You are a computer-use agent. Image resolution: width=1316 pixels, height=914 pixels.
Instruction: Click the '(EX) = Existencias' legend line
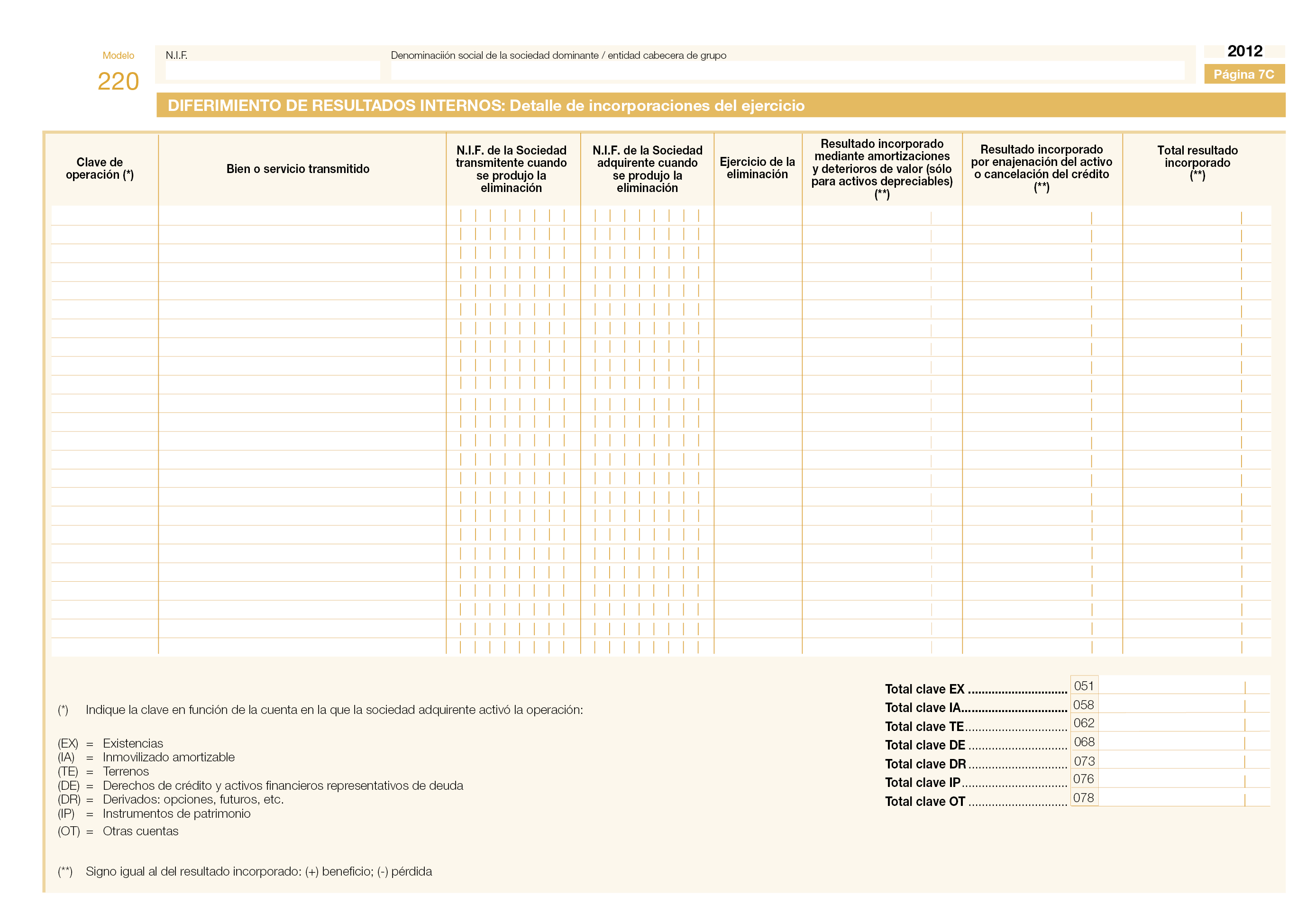[x=110, y=743]
